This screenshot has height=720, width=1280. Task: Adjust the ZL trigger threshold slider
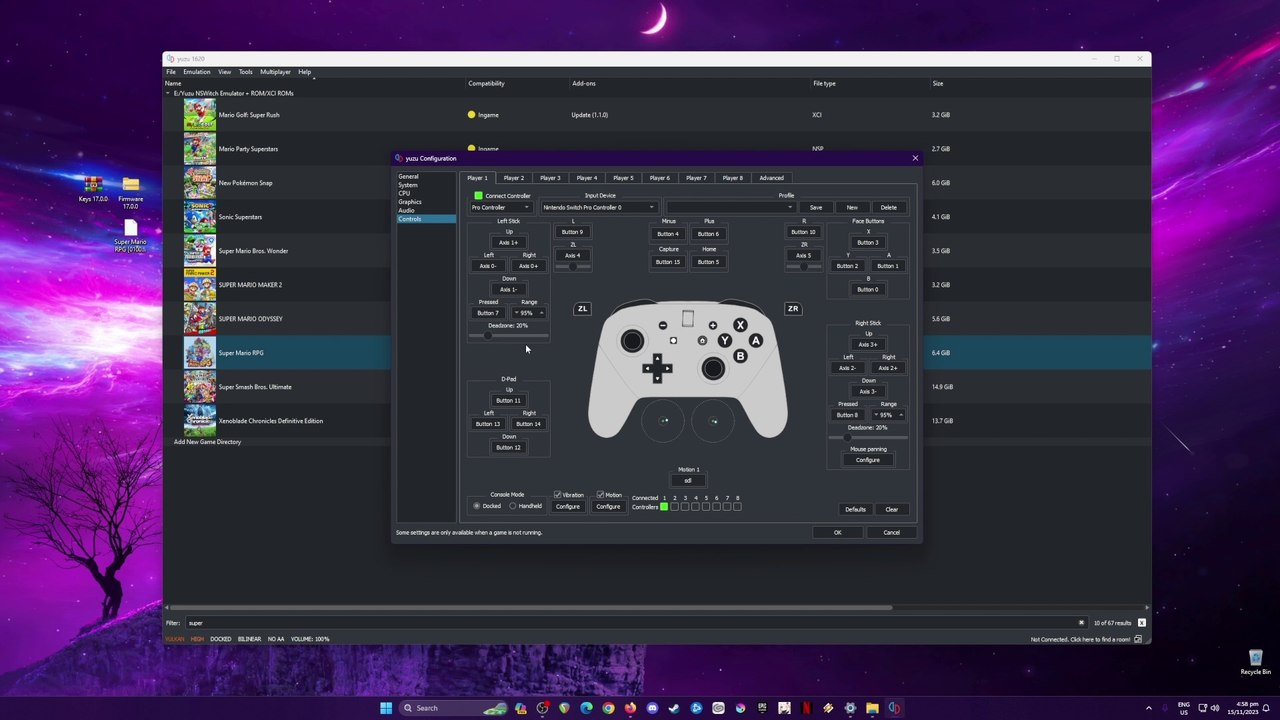tap(572, 267)
